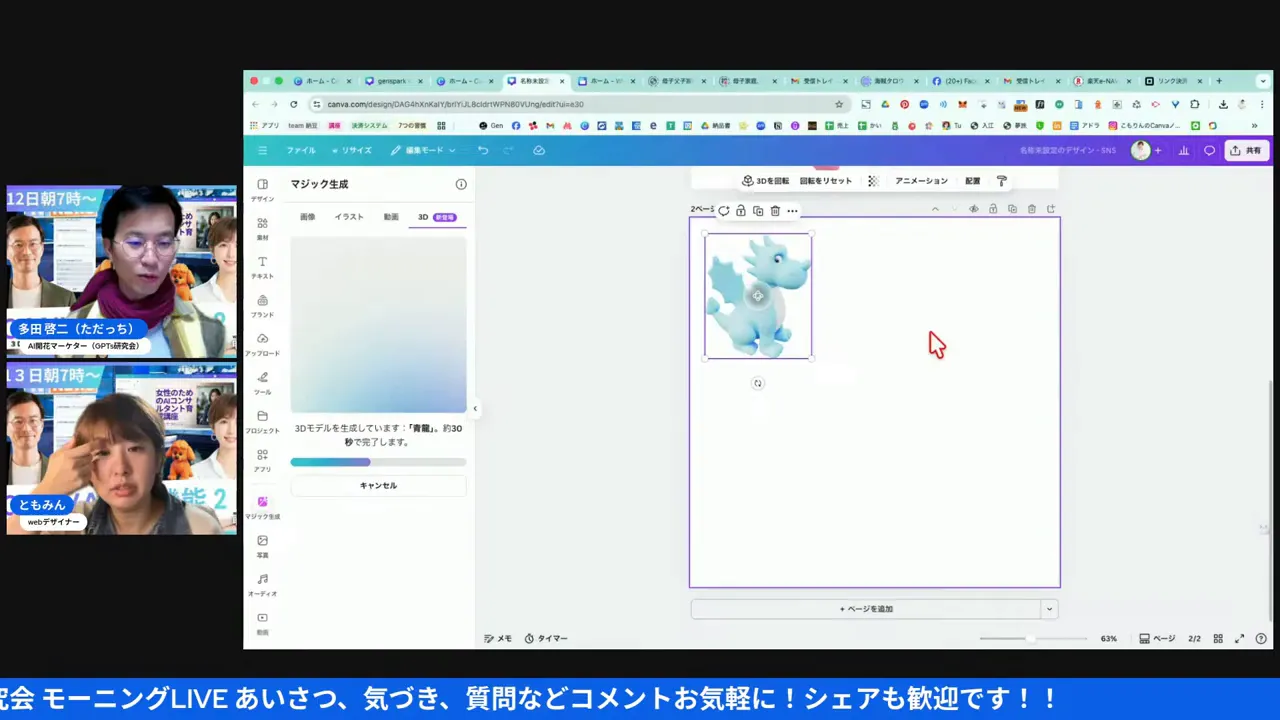Adjust the zoom slider near 63%
1280x720 pixels.
pos(1030,638)
